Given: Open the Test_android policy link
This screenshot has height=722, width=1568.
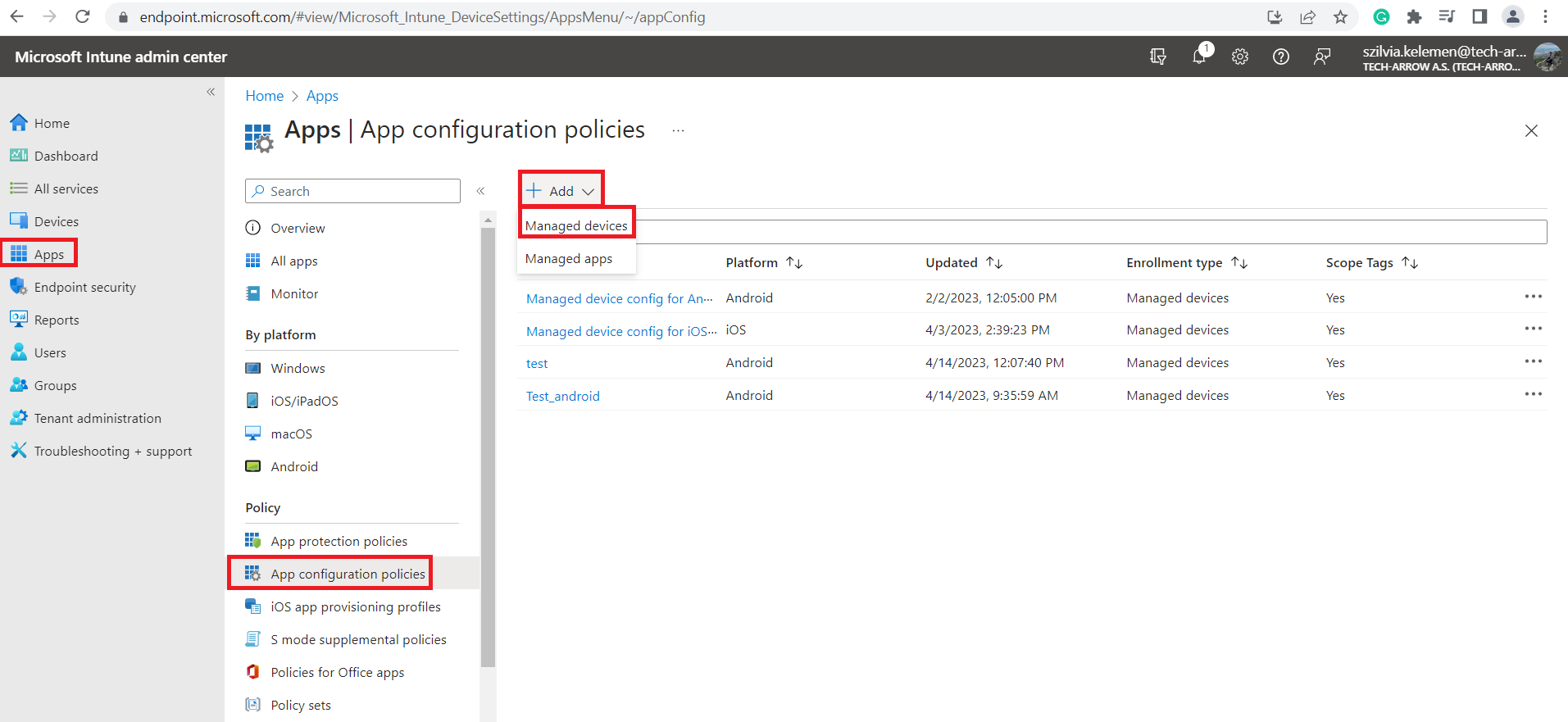Looking at the screenshot, I should coord(563,396).
